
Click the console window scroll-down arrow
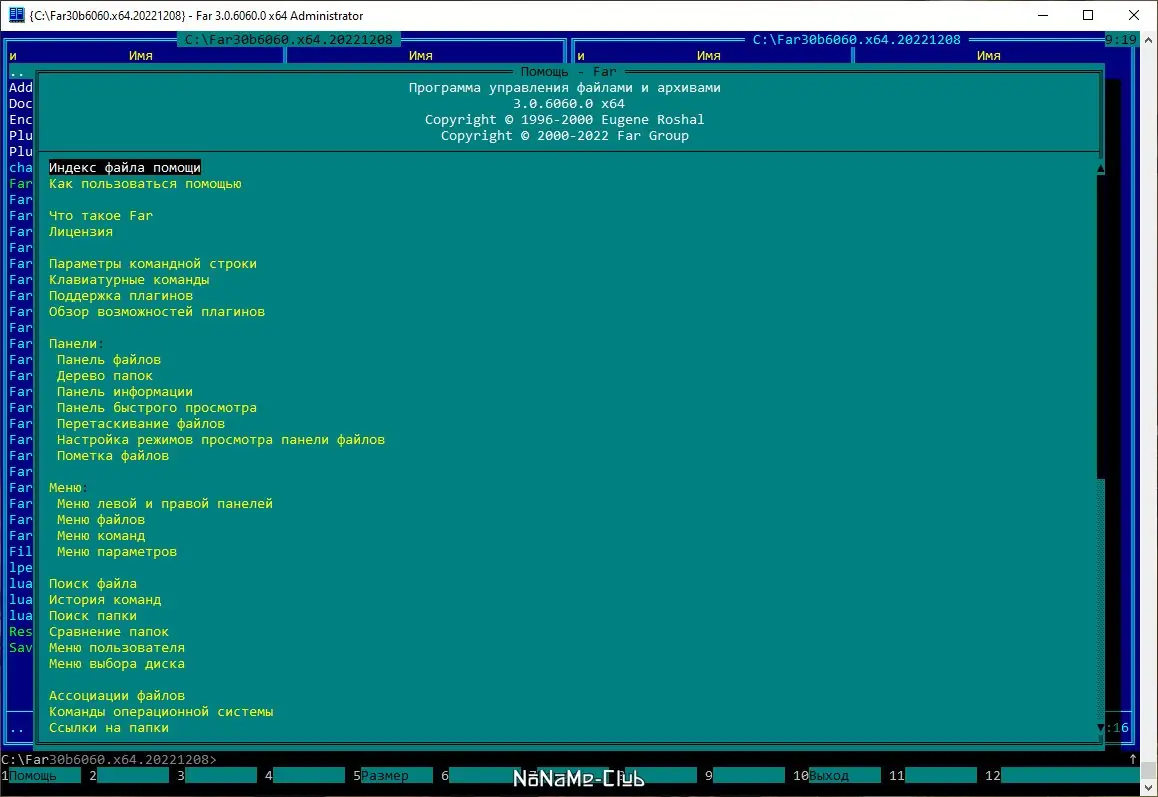[1148, 788]
